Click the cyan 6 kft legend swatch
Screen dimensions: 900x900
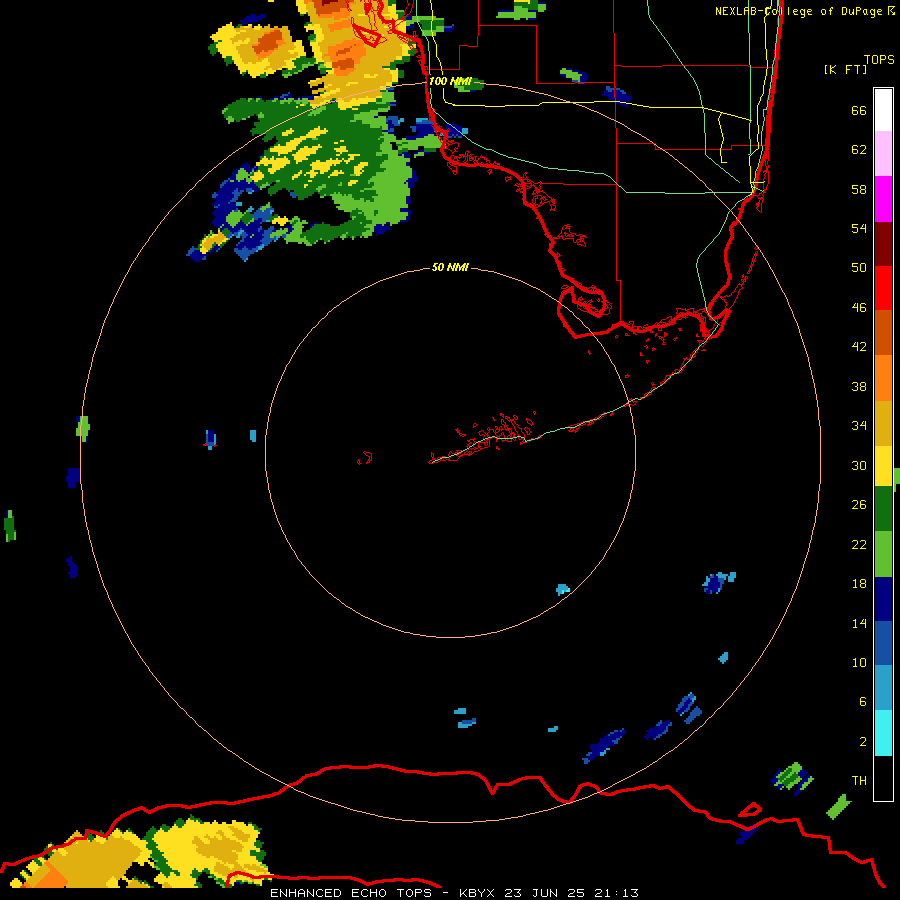click(883, 734)
